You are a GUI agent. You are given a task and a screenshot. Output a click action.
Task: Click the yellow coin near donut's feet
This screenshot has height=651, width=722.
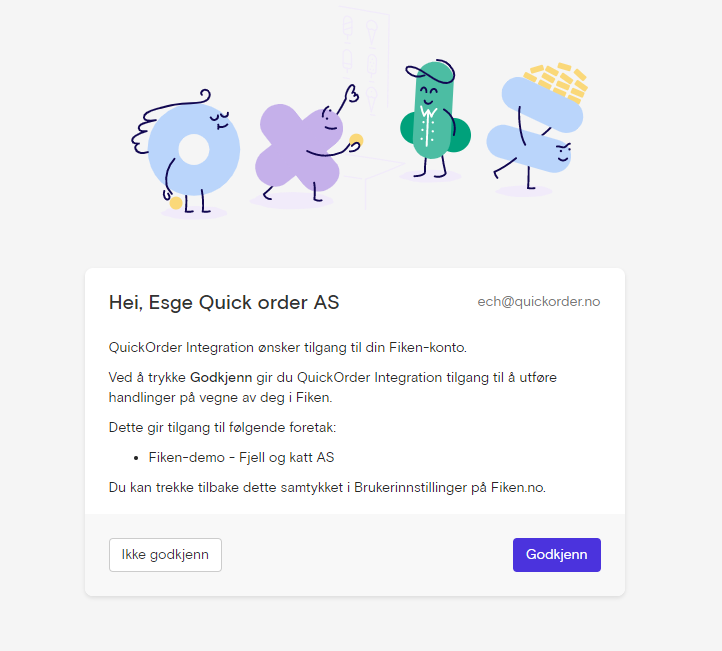coord(176,203)
